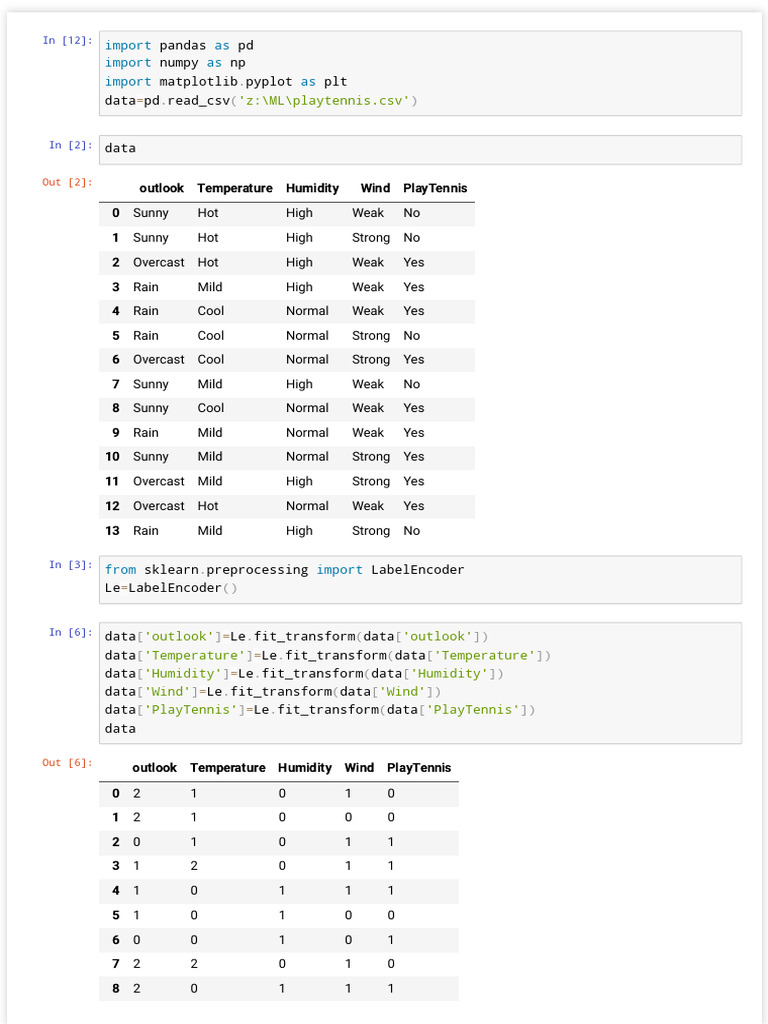Select outlook header in Out [6] table
768x1024 pixels.
154,768
